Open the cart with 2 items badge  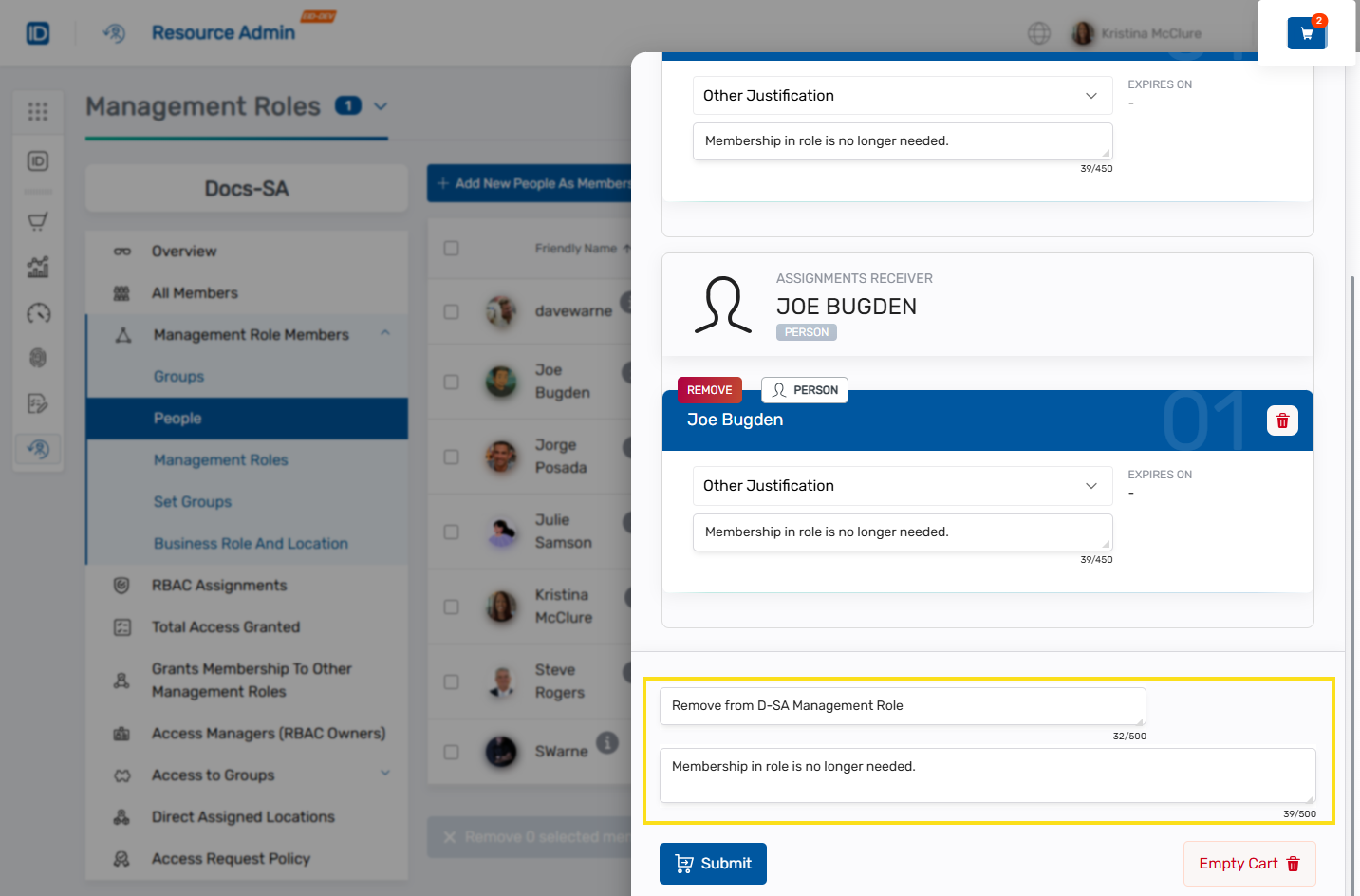click(x=1307, y=31)
